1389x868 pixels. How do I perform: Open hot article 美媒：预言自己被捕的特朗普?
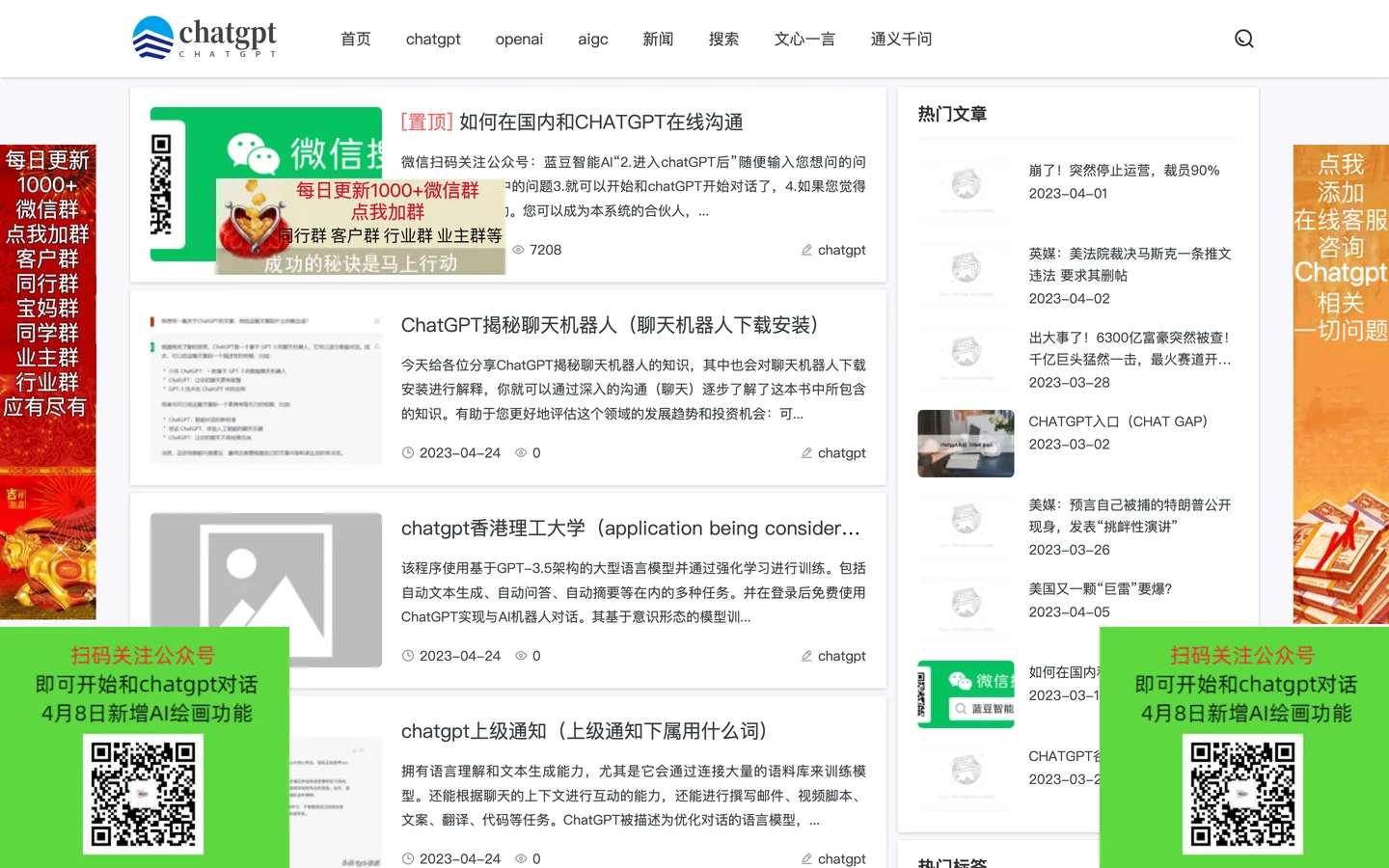tap(1130, 515)
